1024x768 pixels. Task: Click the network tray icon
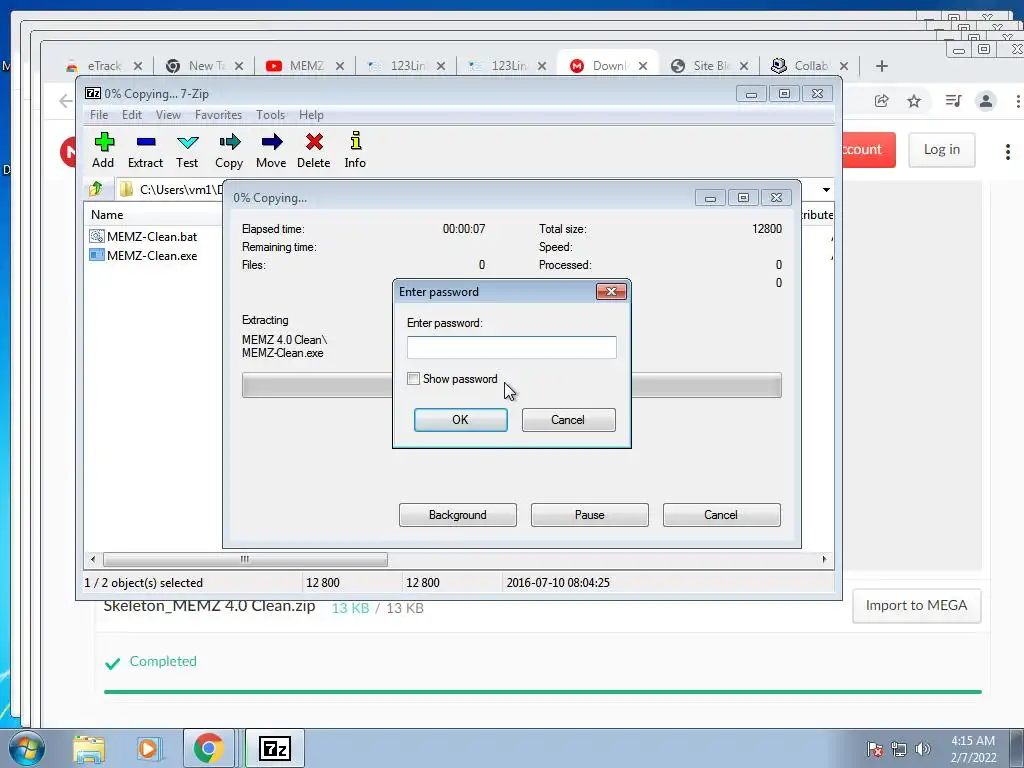click(899, 749)
